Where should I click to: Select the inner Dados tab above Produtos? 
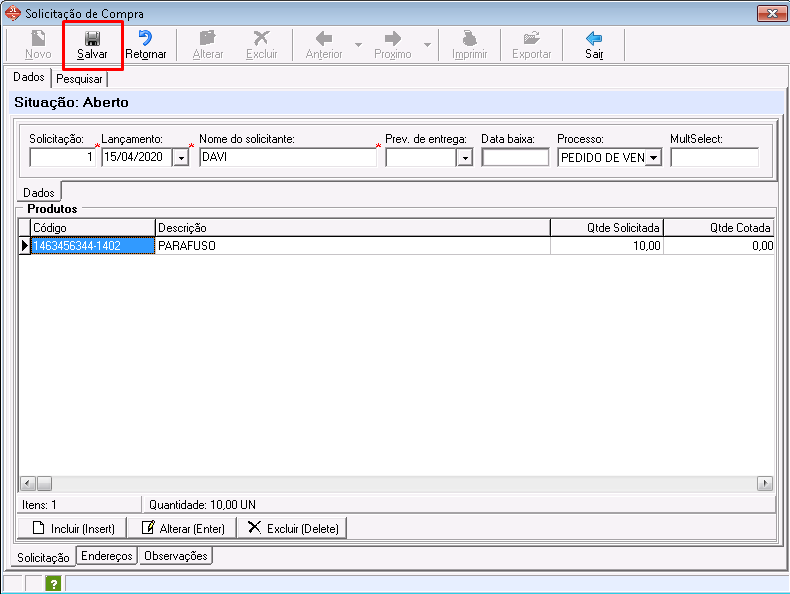[39, 192]
